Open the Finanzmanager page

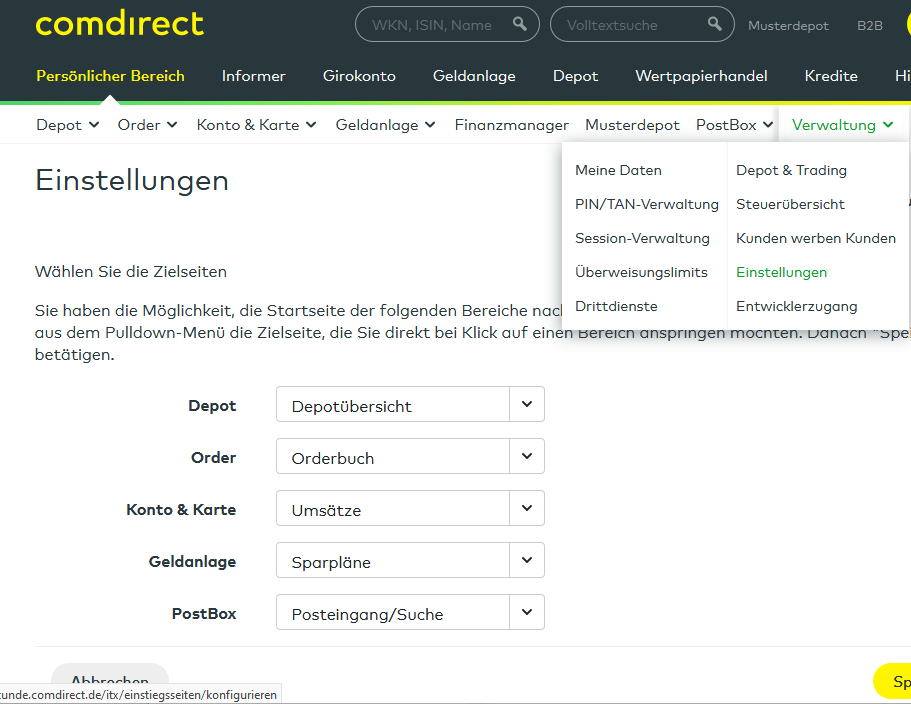pyautogui.click(x=511, y=124)
